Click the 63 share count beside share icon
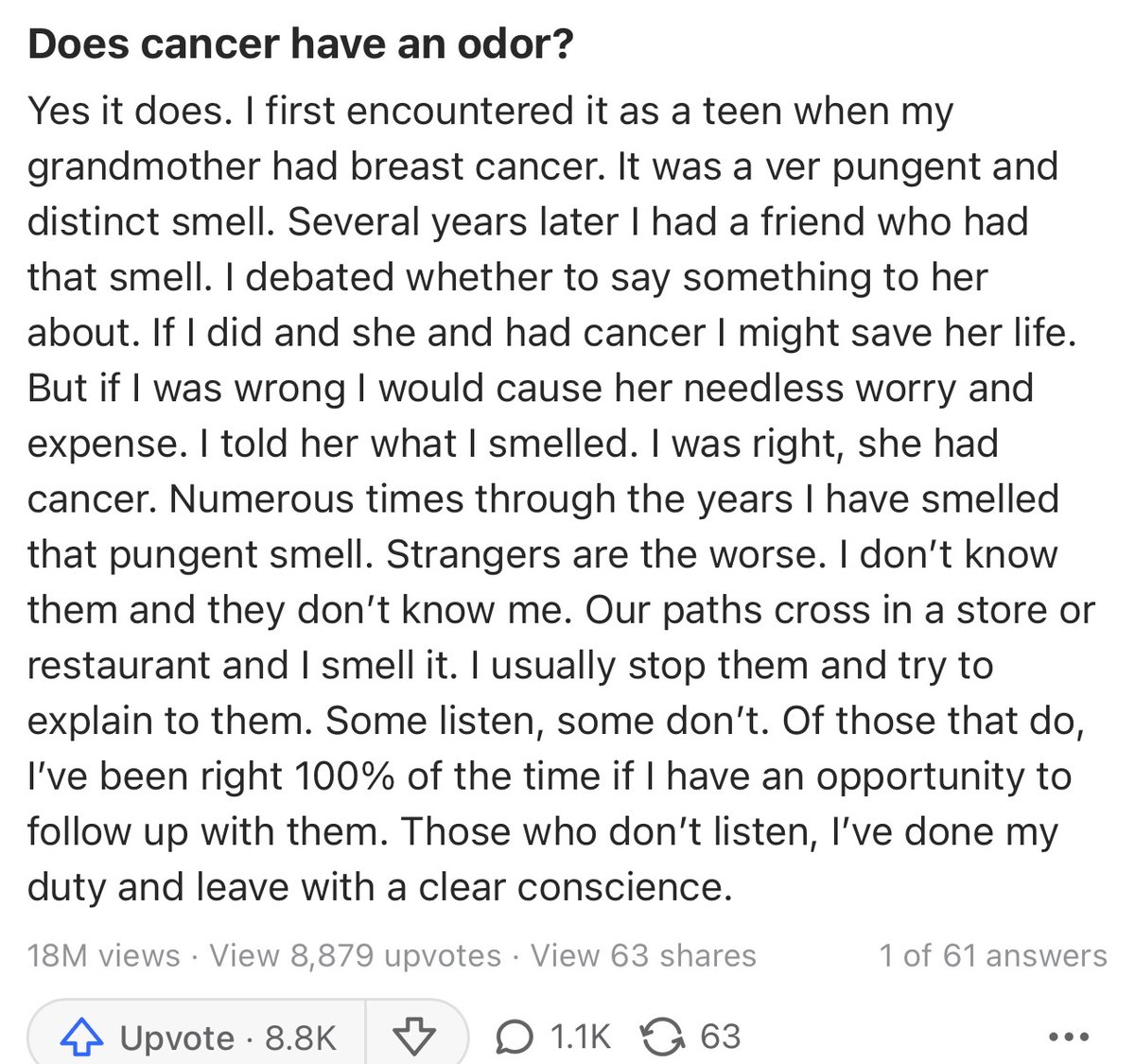Image resolution: width=1135 pixels, height=1064 pixels. pyautogui.click(x=720, y=1038)
